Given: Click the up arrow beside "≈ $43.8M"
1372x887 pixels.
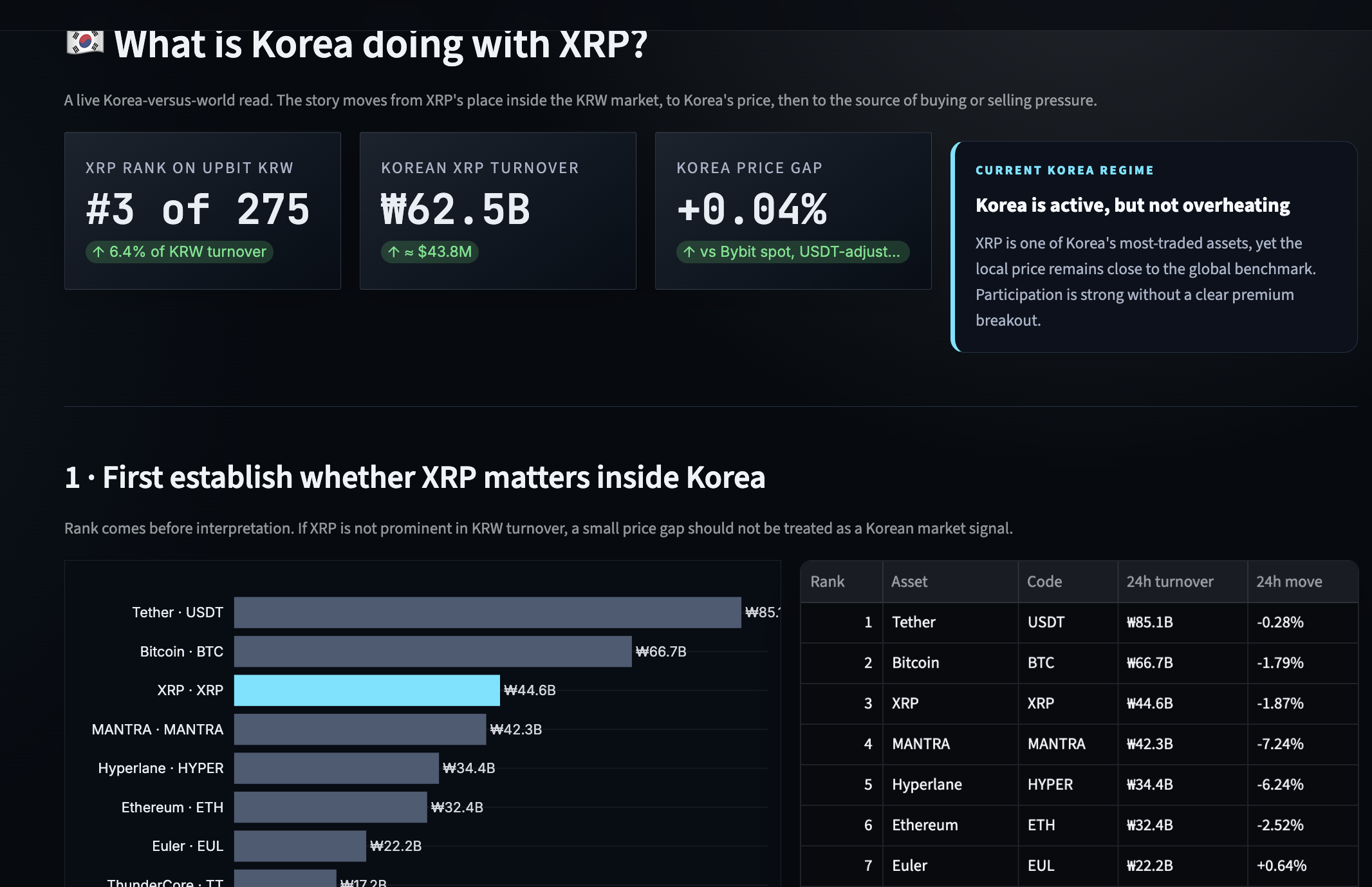Looking at the screenshot, I should pyautogui.click(x=394, y=252).
